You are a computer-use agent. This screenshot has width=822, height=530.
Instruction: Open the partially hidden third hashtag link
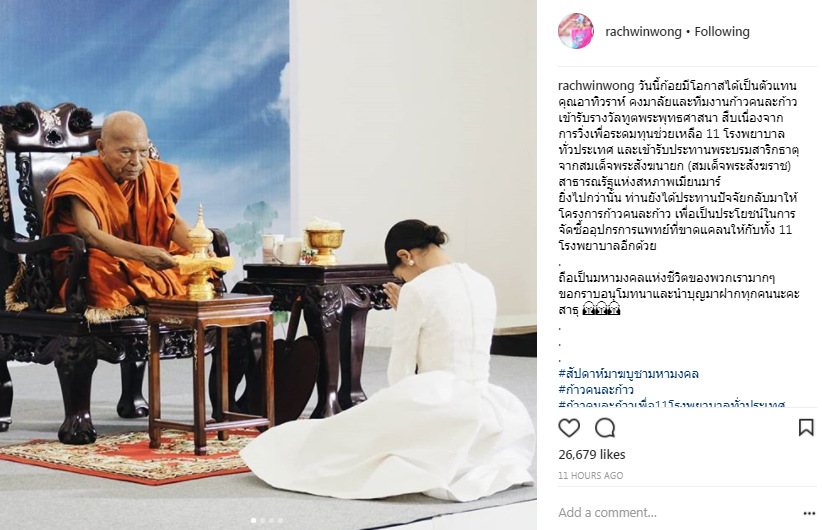[x=672, y=404]
